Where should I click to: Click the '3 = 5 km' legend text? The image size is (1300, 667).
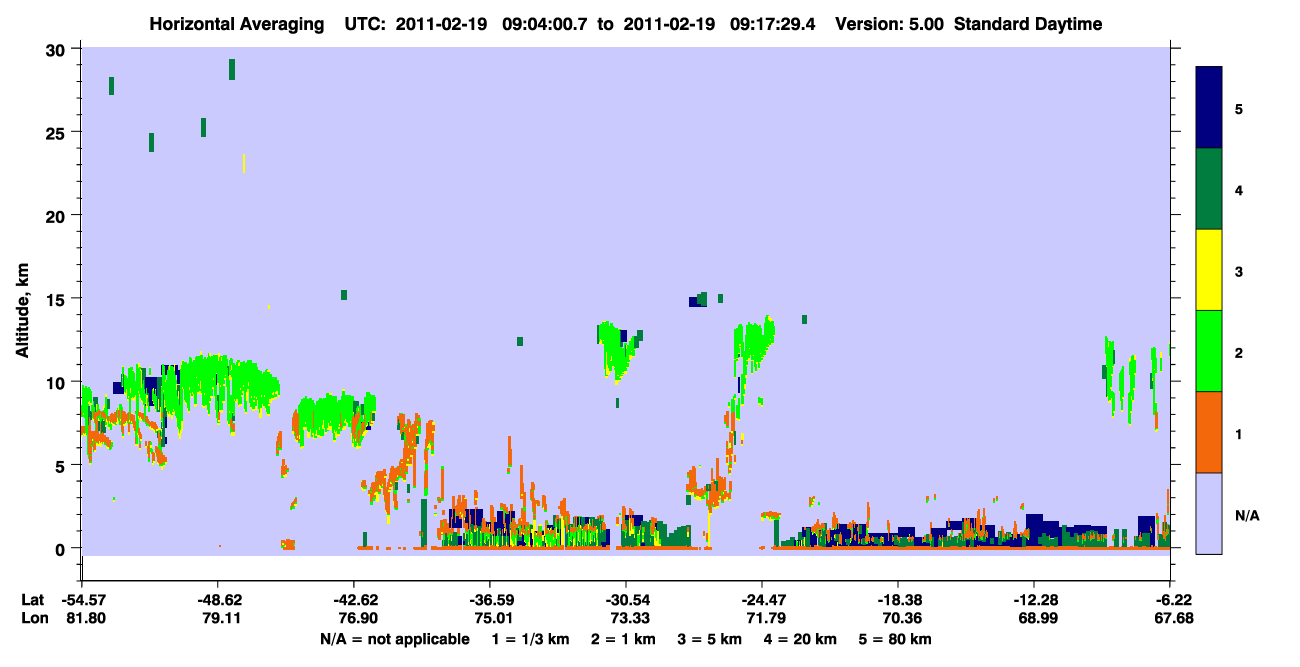711,639
